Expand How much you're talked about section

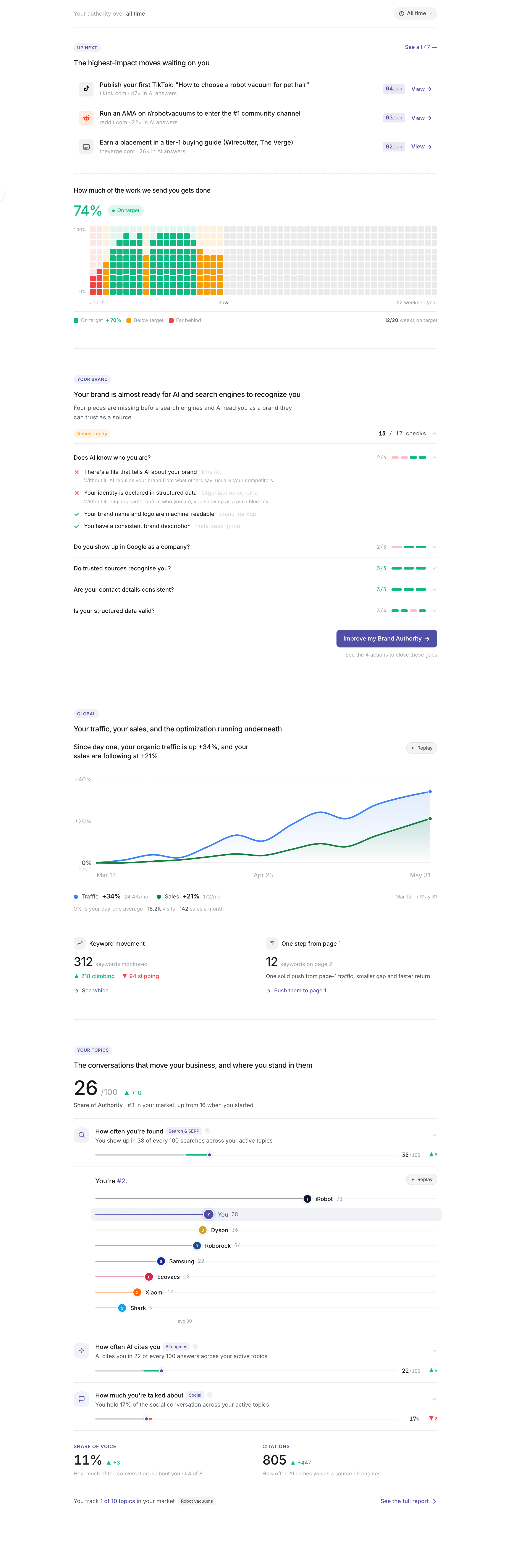coord(434,1399)
